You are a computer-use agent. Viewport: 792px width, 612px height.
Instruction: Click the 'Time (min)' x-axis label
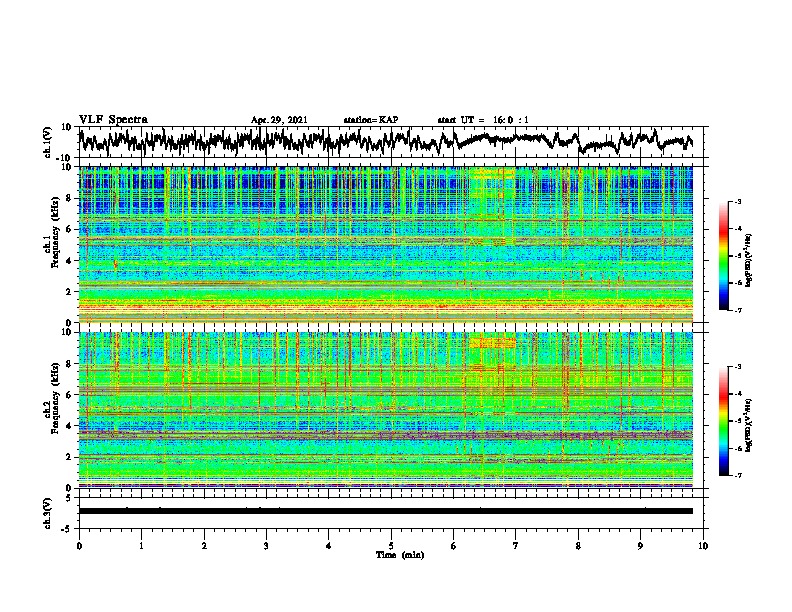coord(400,555)
